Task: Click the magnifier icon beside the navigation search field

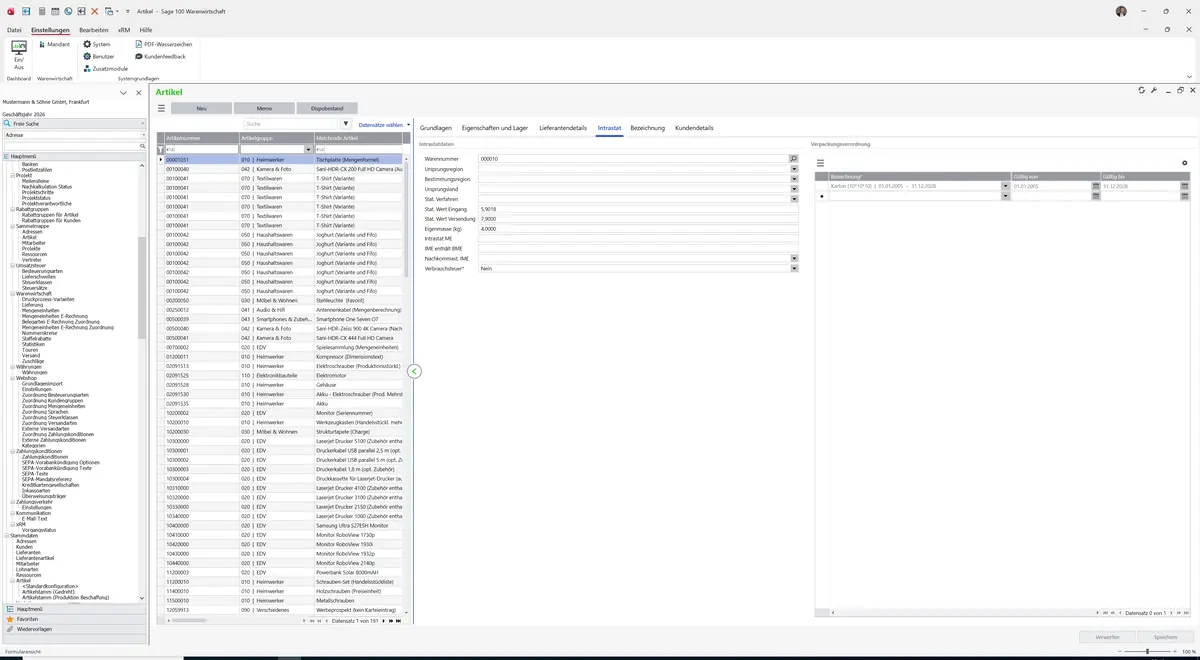Action: (143, 146)
